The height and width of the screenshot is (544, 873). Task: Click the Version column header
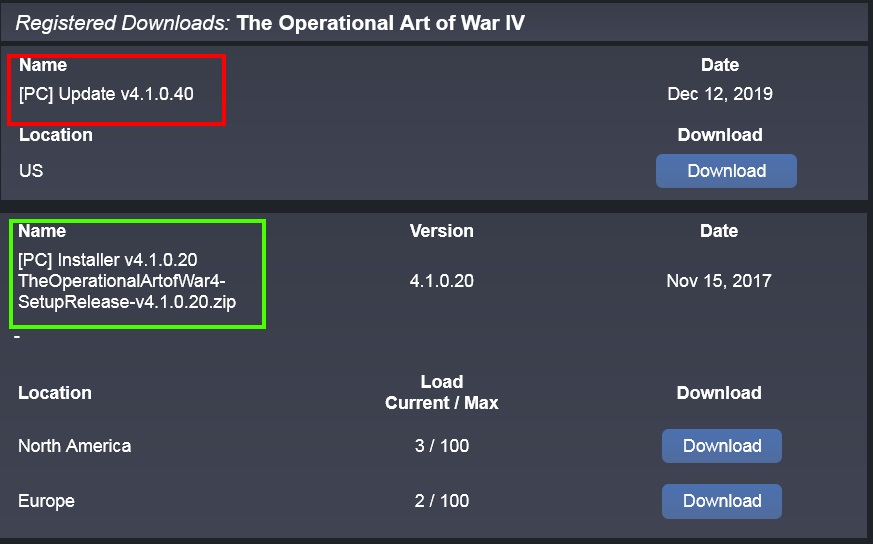442,231
